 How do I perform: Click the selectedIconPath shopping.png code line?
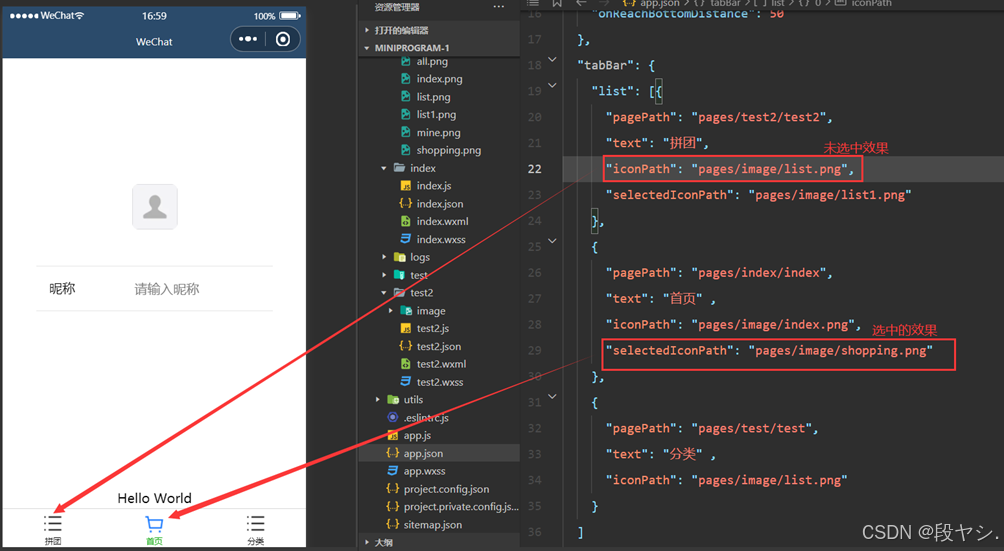770,351
